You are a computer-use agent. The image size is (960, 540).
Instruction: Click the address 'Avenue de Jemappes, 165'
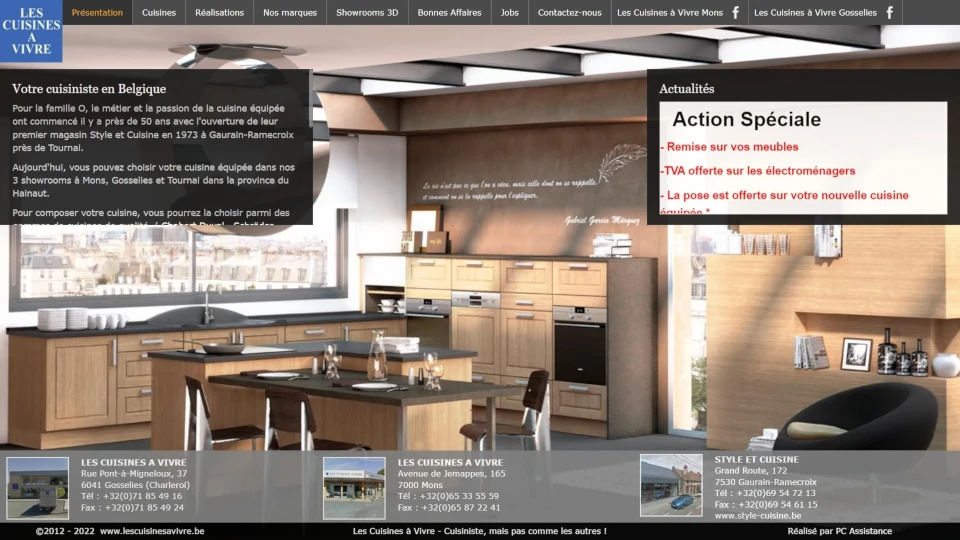tap(451, 473)
